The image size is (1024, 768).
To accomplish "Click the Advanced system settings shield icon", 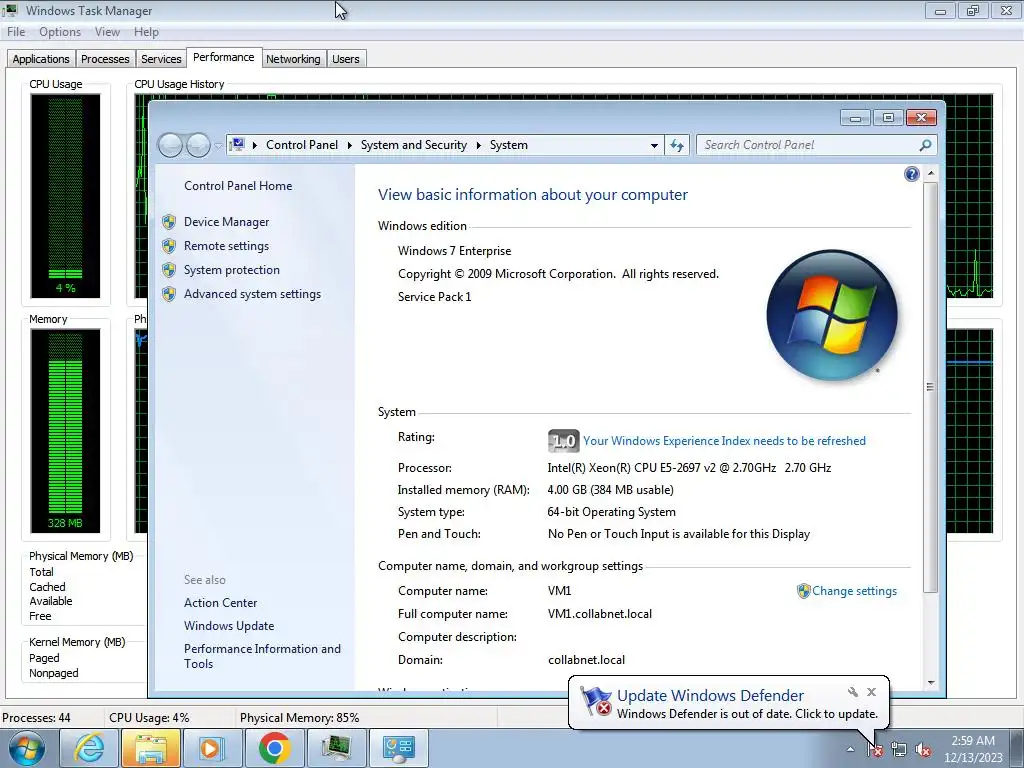I will (169, 295).
